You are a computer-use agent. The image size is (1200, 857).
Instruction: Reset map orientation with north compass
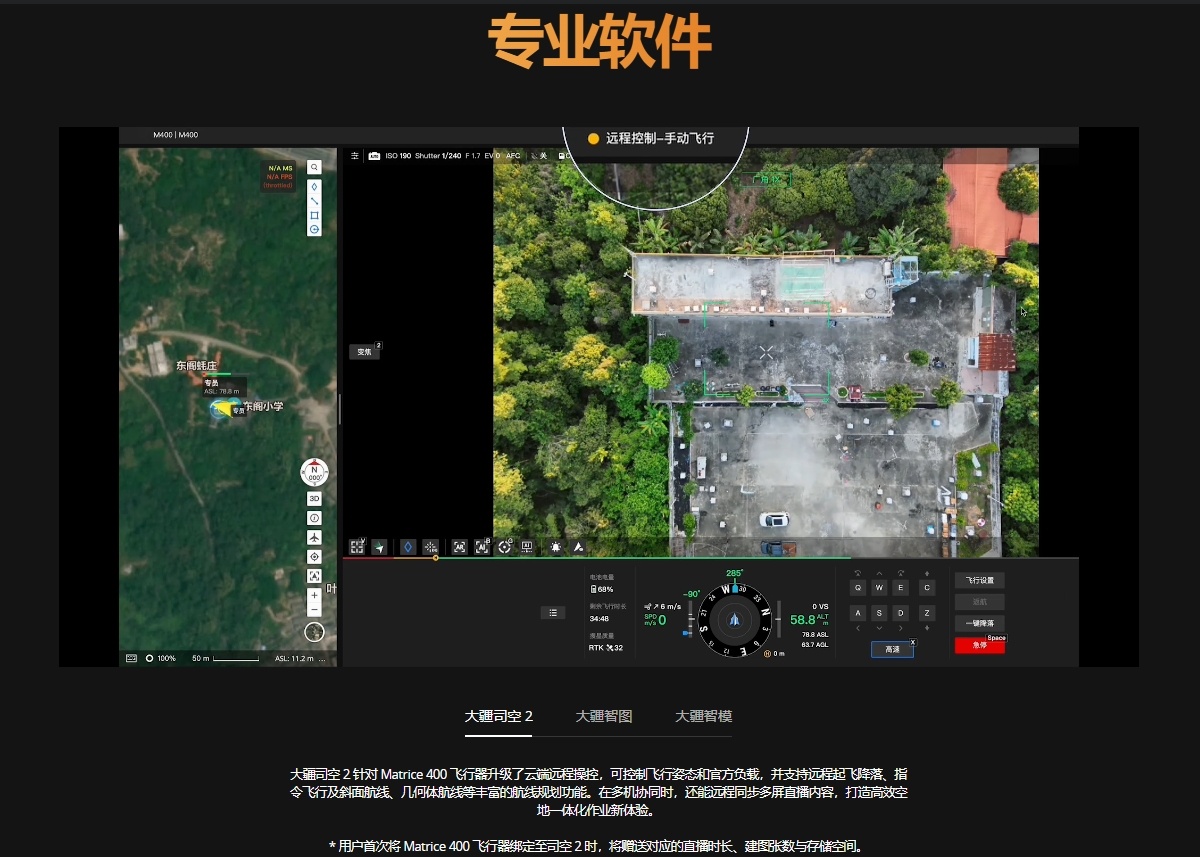pyautogui.click(x=314, y=472)
